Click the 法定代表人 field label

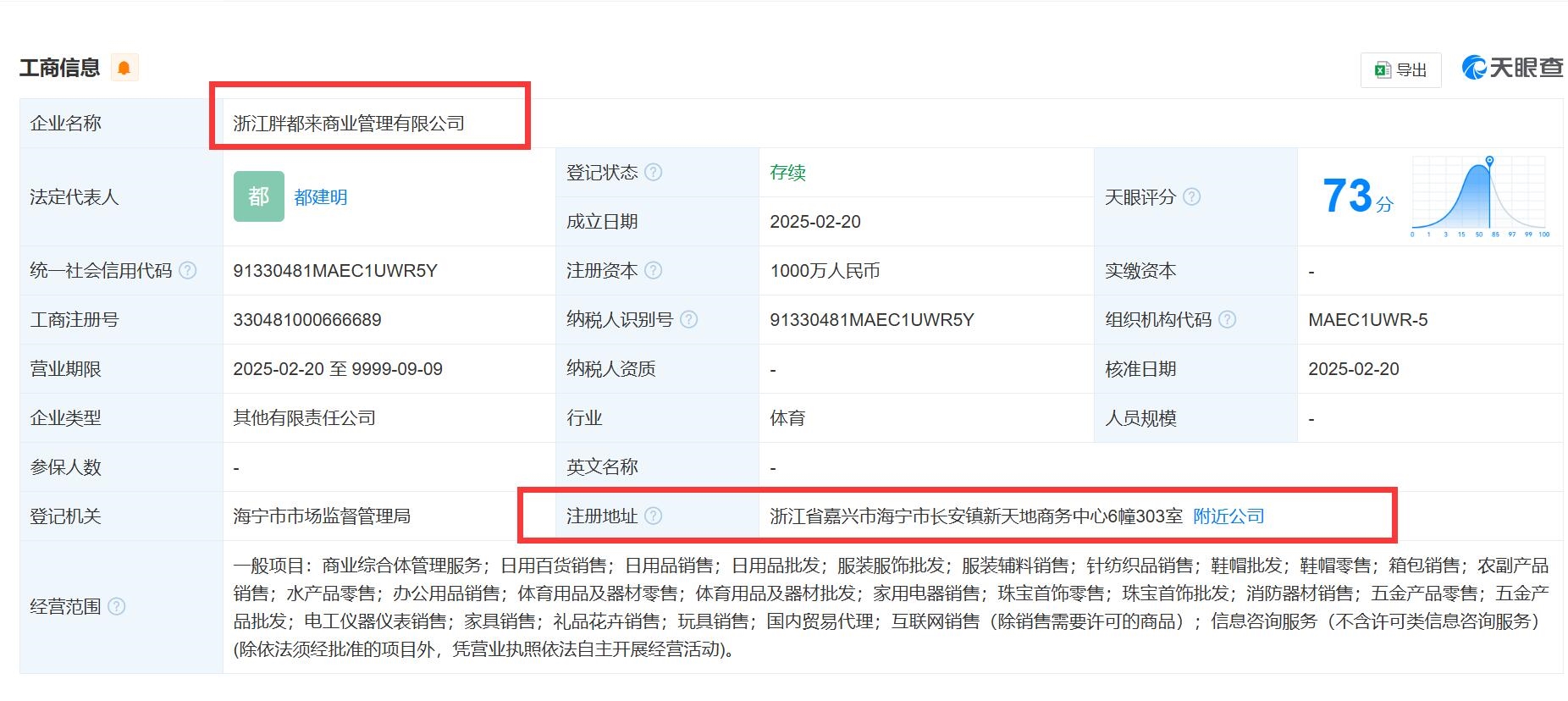75,197
